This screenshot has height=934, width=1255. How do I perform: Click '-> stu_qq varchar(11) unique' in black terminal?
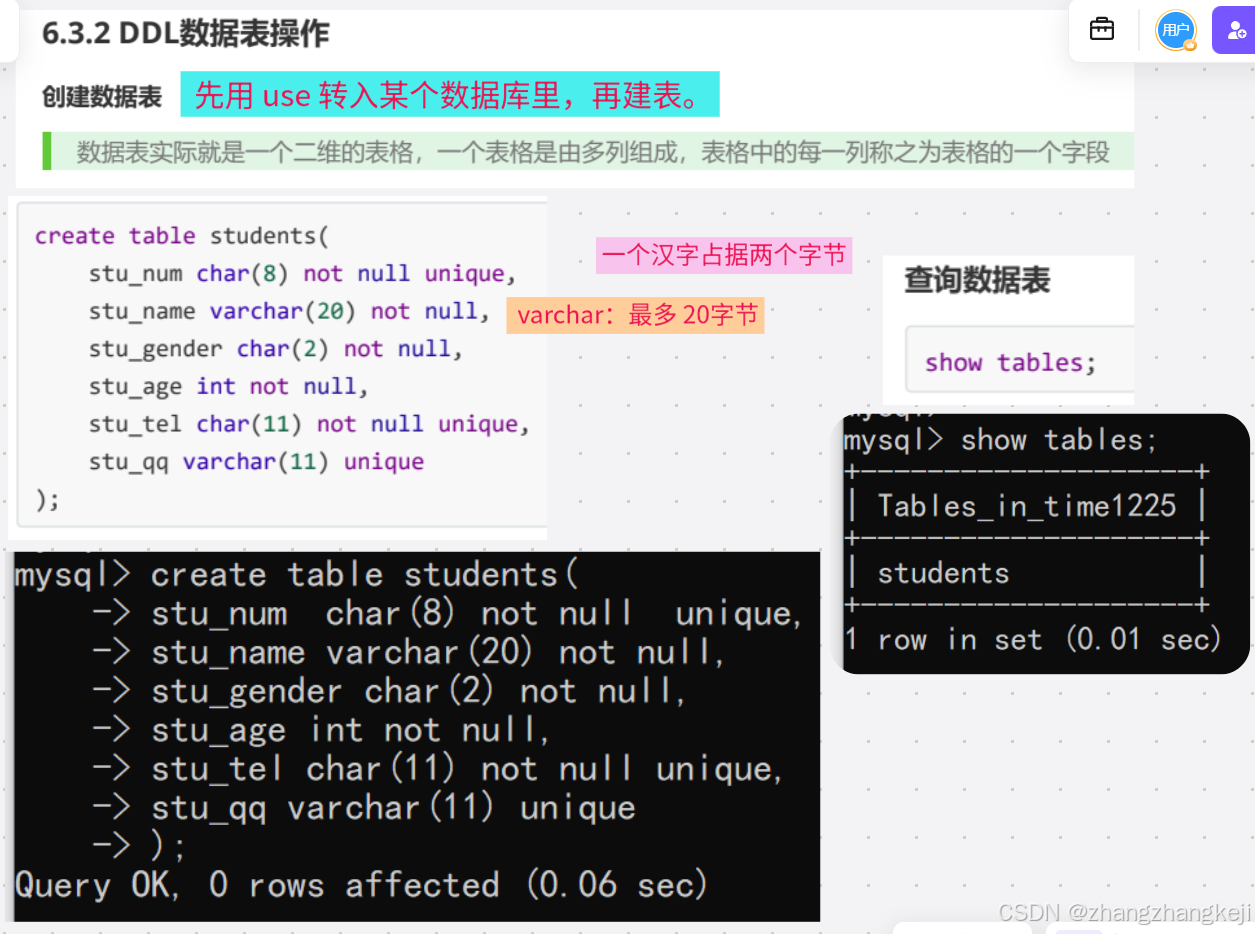tap(364, 808)
